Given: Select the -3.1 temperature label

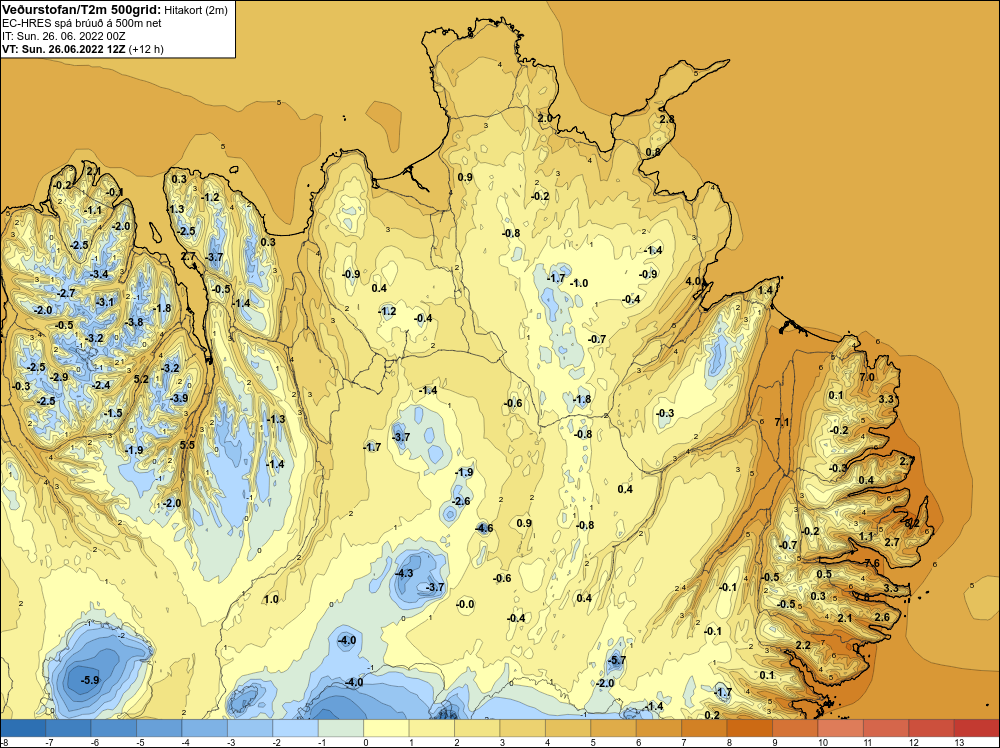Looking at the screenshot, I should coord(105,302).
